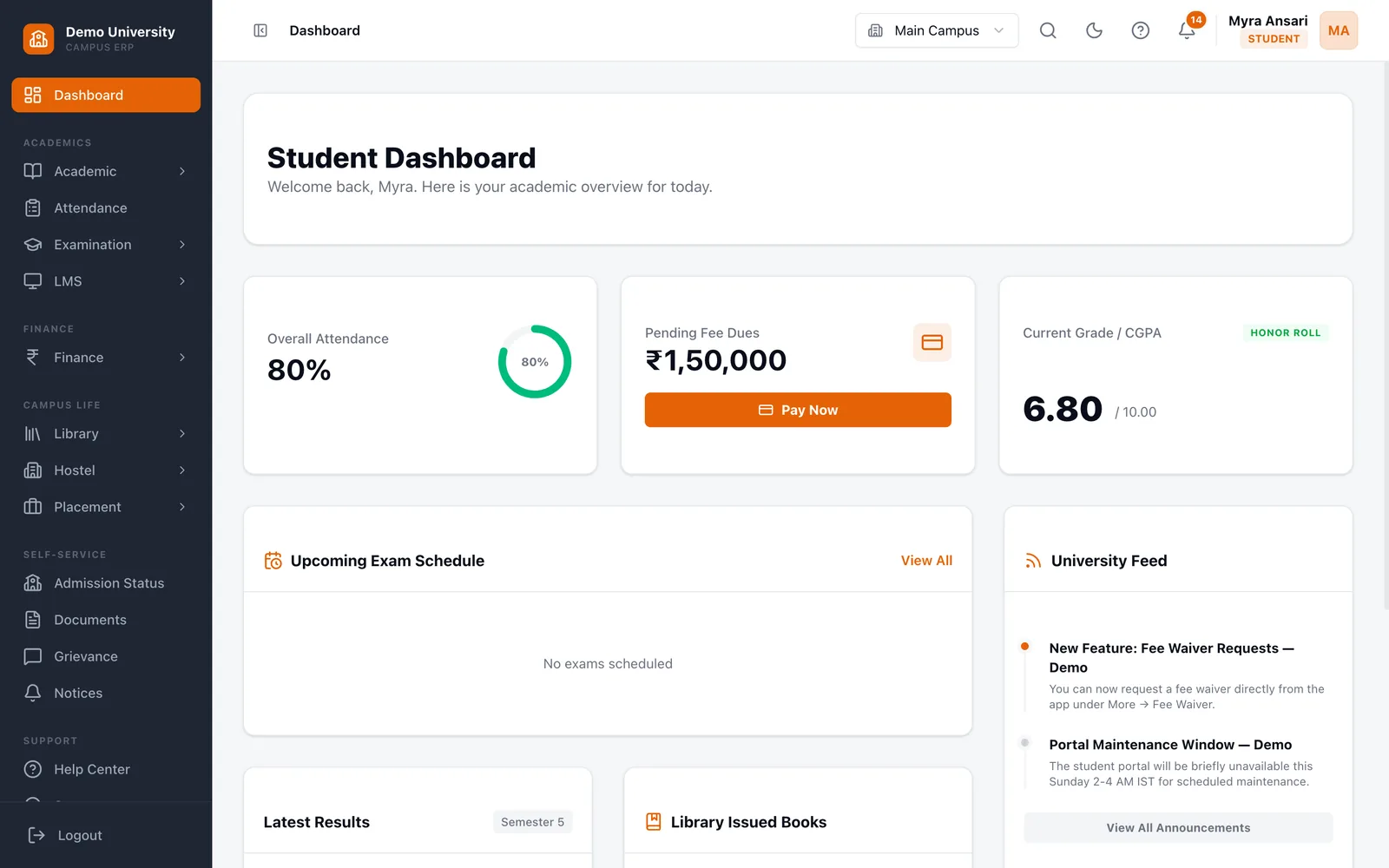
Task: Open the Attendance menu item
Action: point(106,208)
